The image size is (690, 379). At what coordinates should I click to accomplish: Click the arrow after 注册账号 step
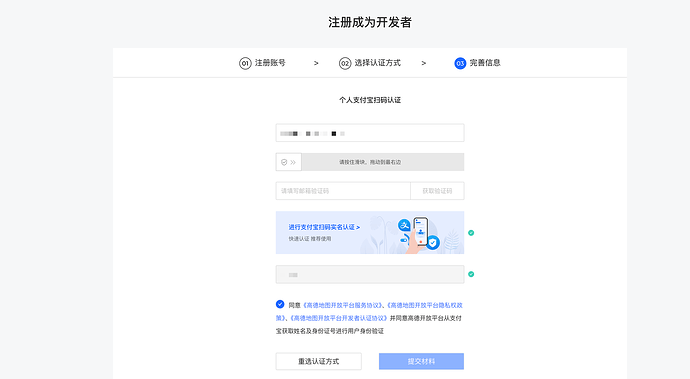click(x=316, y=63)
